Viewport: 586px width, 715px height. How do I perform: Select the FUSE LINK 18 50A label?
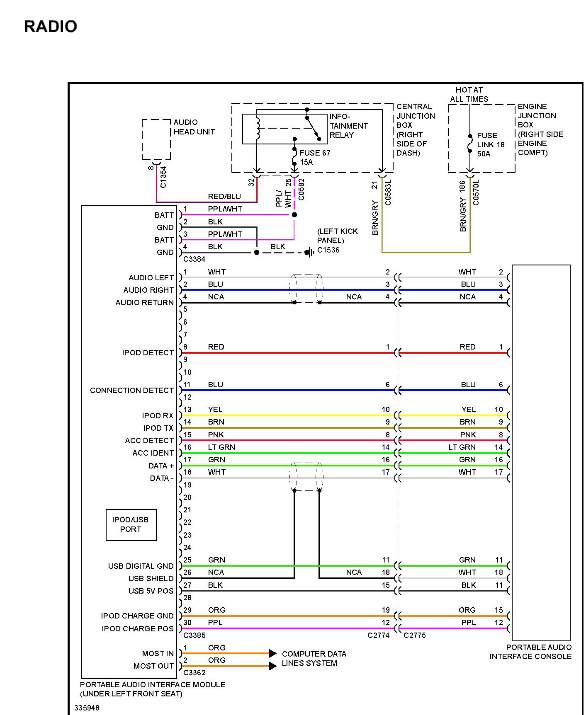click(491, 145)
